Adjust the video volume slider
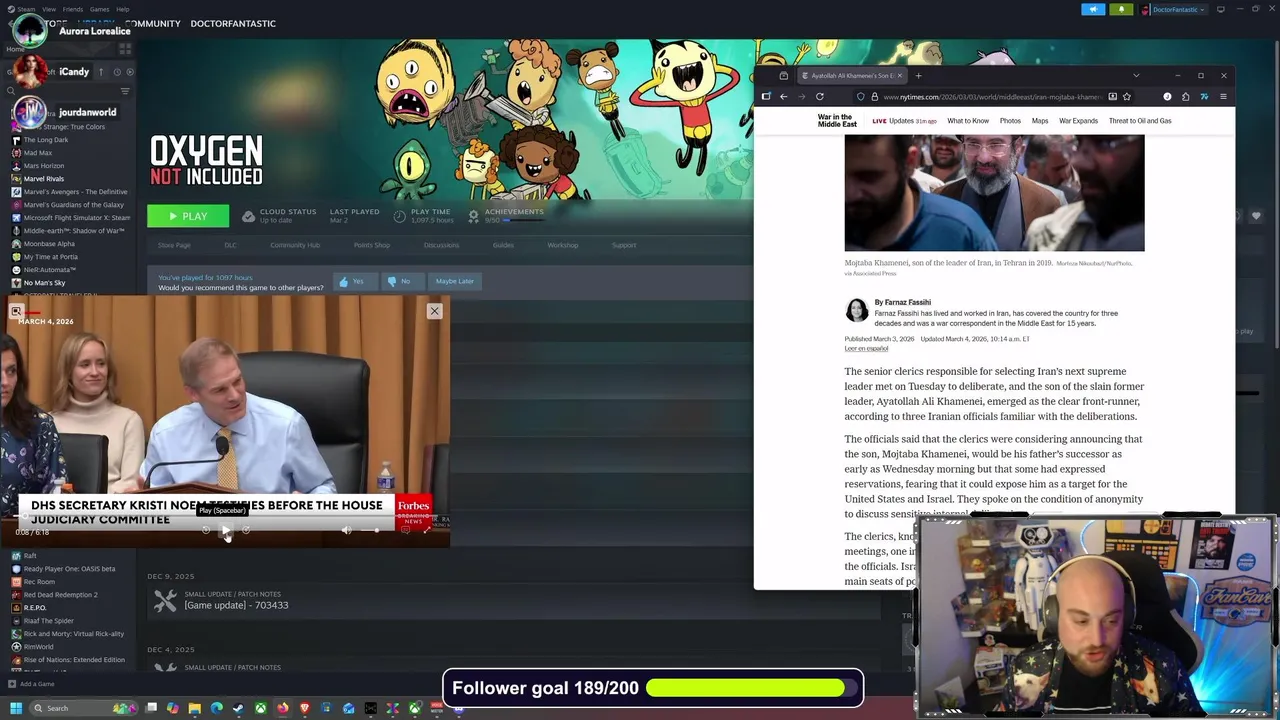This screenshot has height=720, width=1280. point(372,530)
